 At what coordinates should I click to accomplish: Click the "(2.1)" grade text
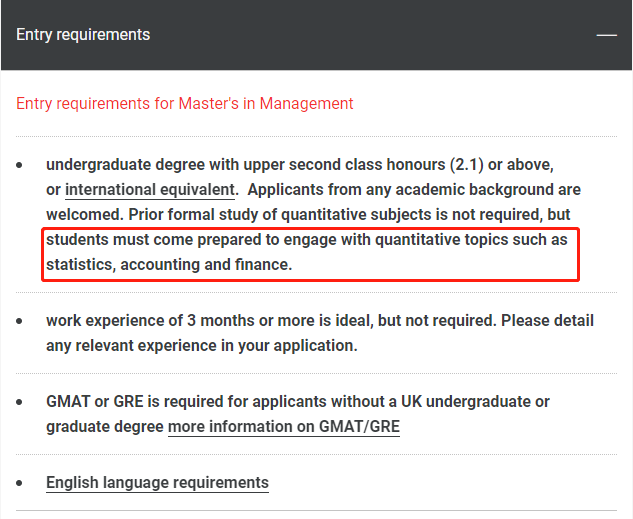point(467,165)
